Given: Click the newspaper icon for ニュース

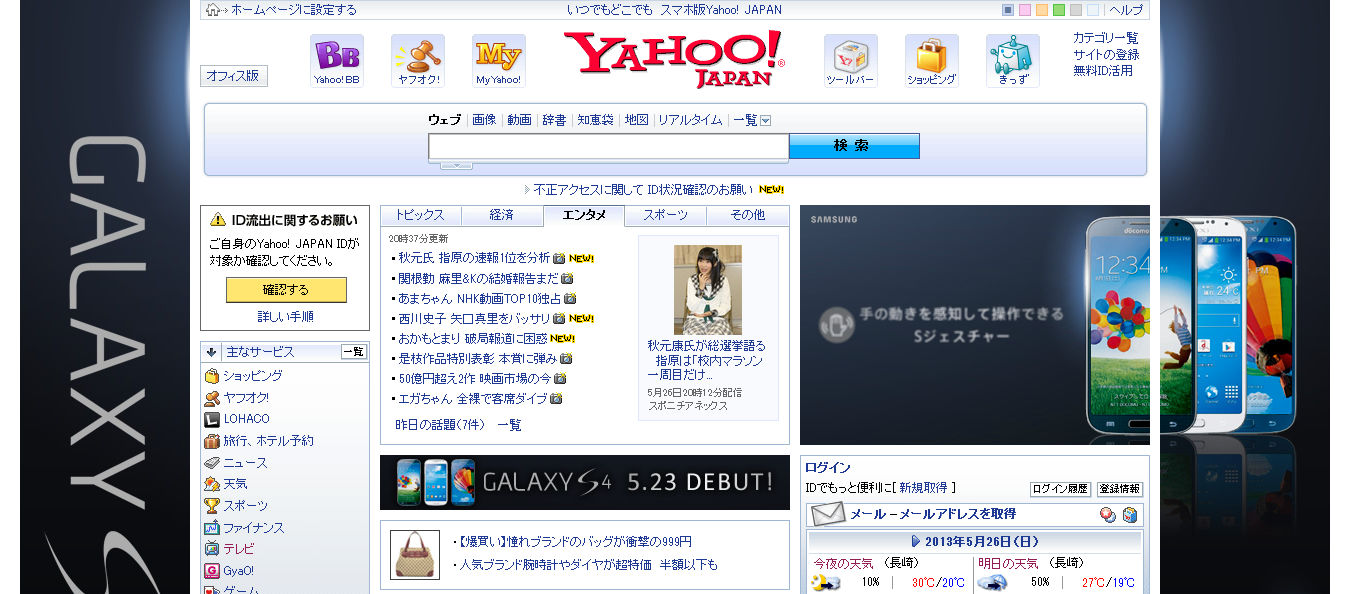Looking at the screenshot, I should click(x=212, y=463).
